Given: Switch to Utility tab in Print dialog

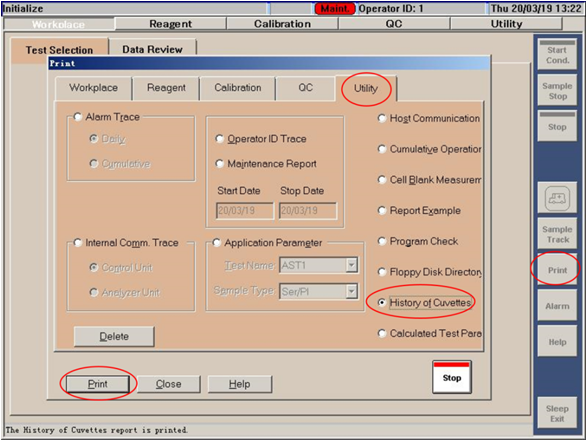Looking at the screenshot, I should click(x=366, y=88).
